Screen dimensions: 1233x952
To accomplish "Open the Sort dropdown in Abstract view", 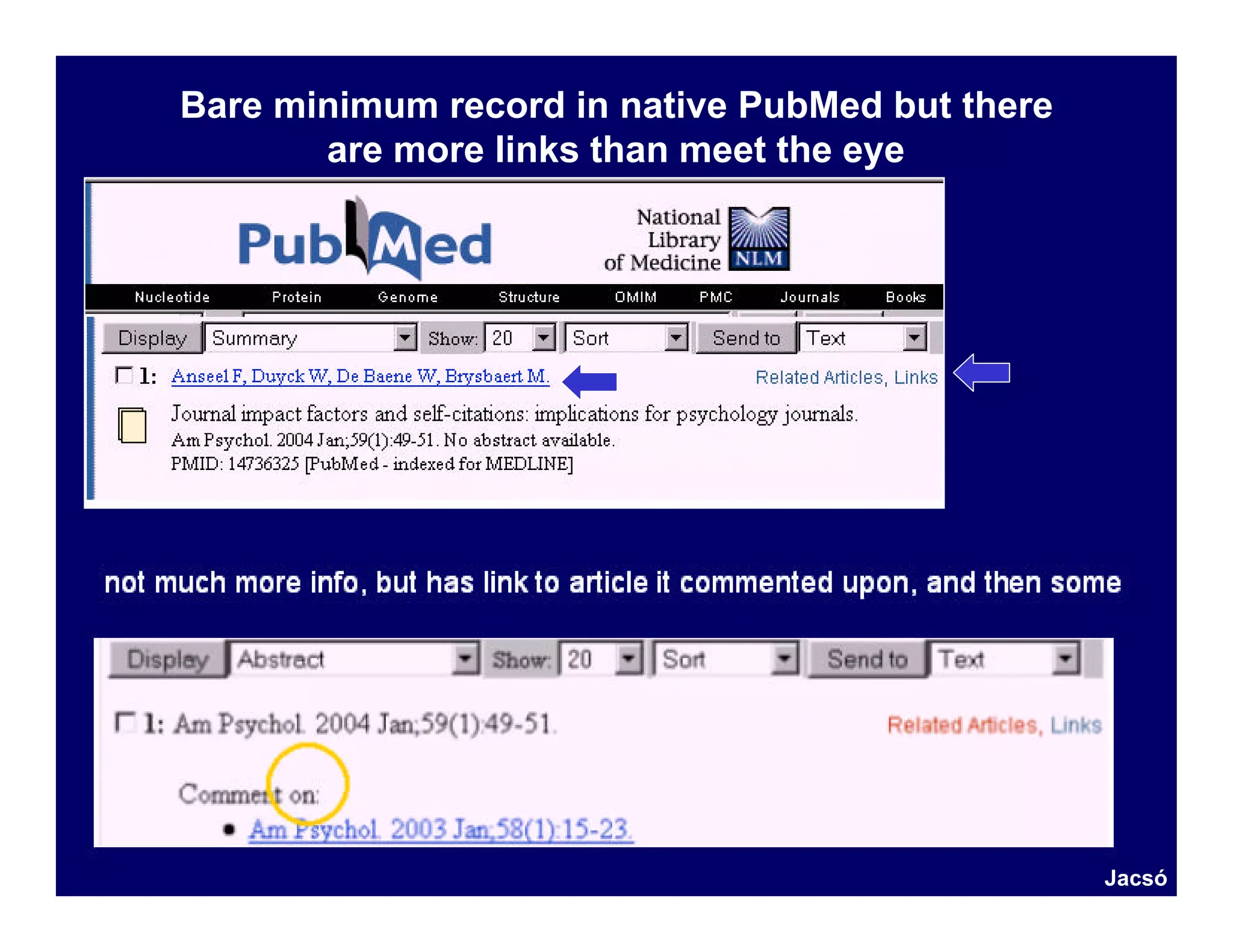I will pos(725,659).
